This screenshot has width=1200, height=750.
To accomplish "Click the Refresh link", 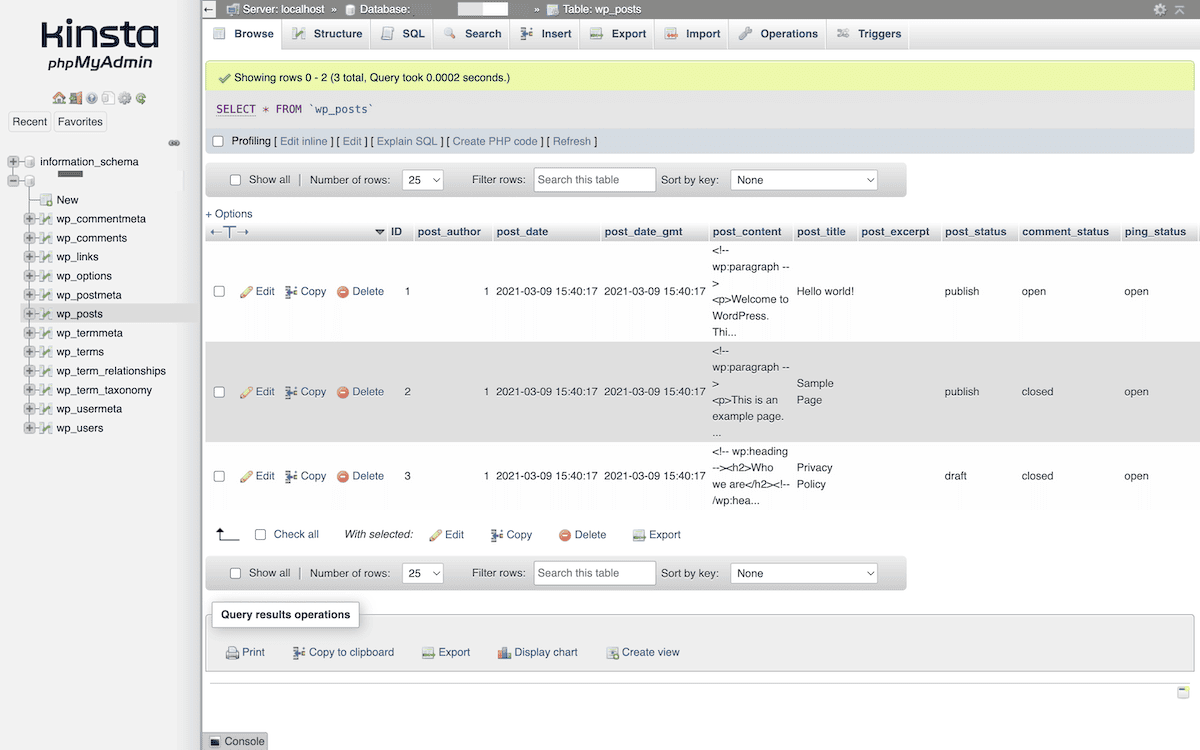I will (572, 142).
